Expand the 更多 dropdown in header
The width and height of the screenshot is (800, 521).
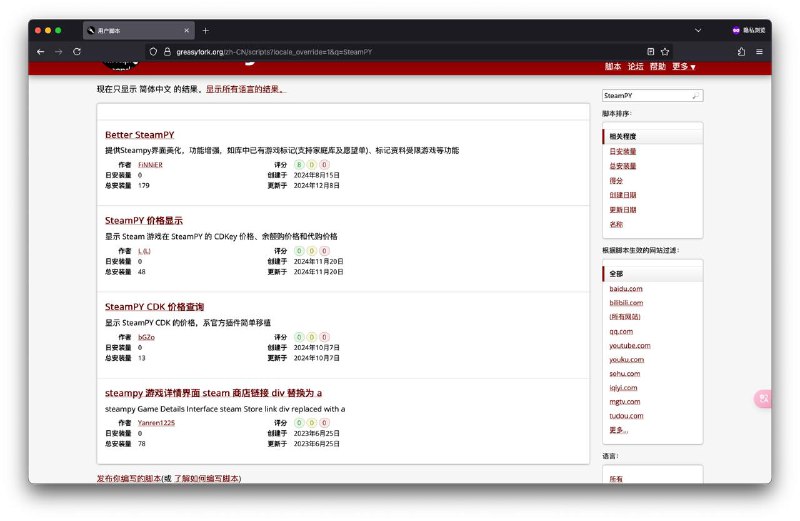tap(683, 67)
